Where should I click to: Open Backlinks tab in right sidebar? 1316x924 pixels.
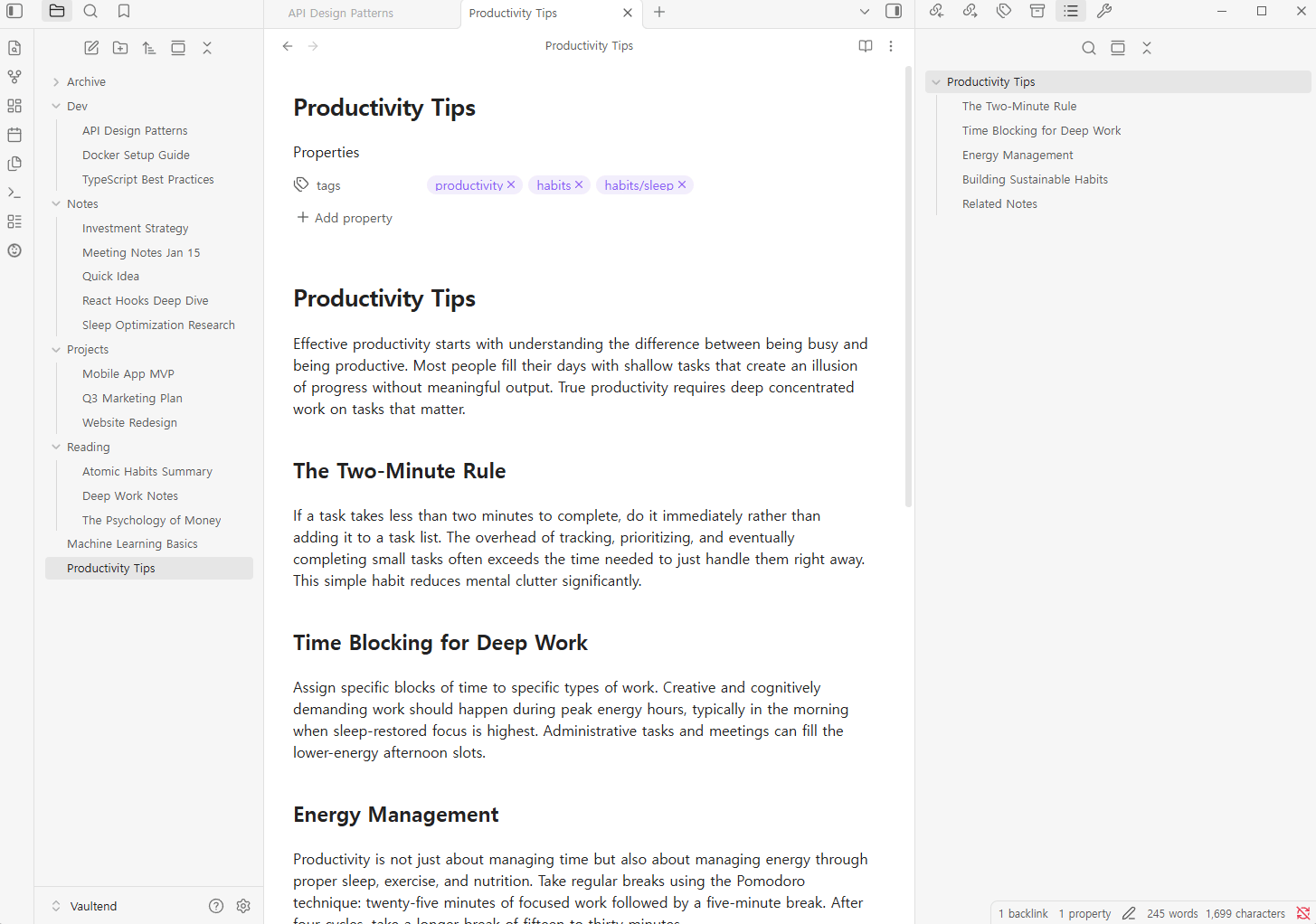pos(936,12)
